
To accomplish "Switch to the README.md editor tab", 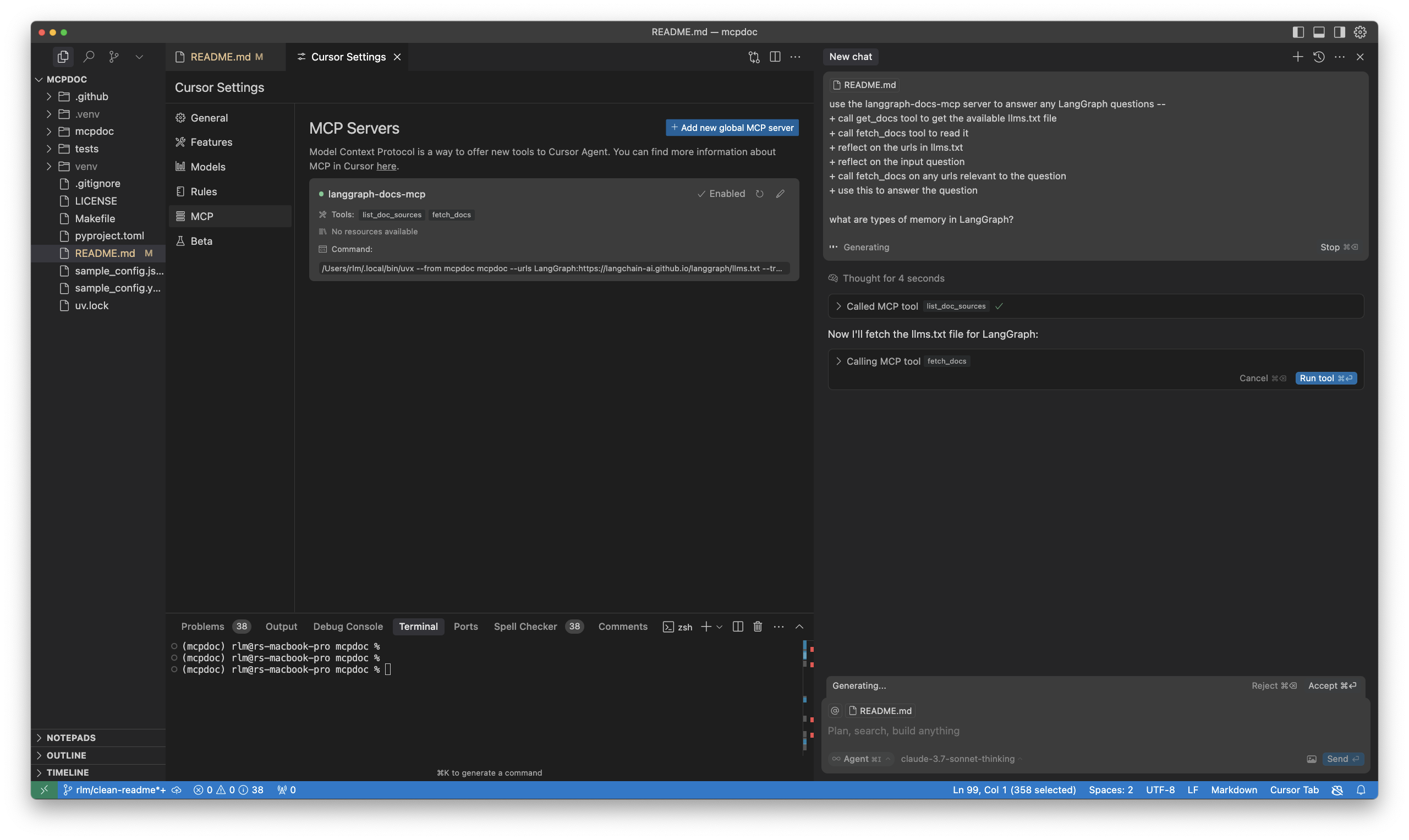I will tap(220, 57).
